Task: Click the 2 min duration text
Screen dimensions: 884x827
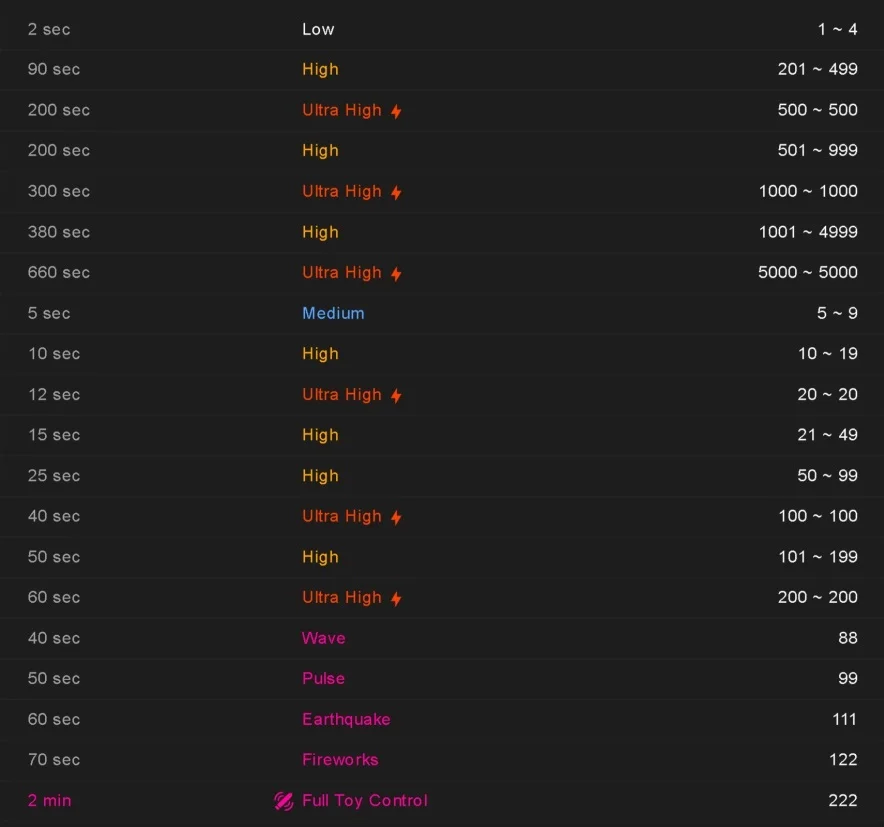Action: click(x=50, y=801)
